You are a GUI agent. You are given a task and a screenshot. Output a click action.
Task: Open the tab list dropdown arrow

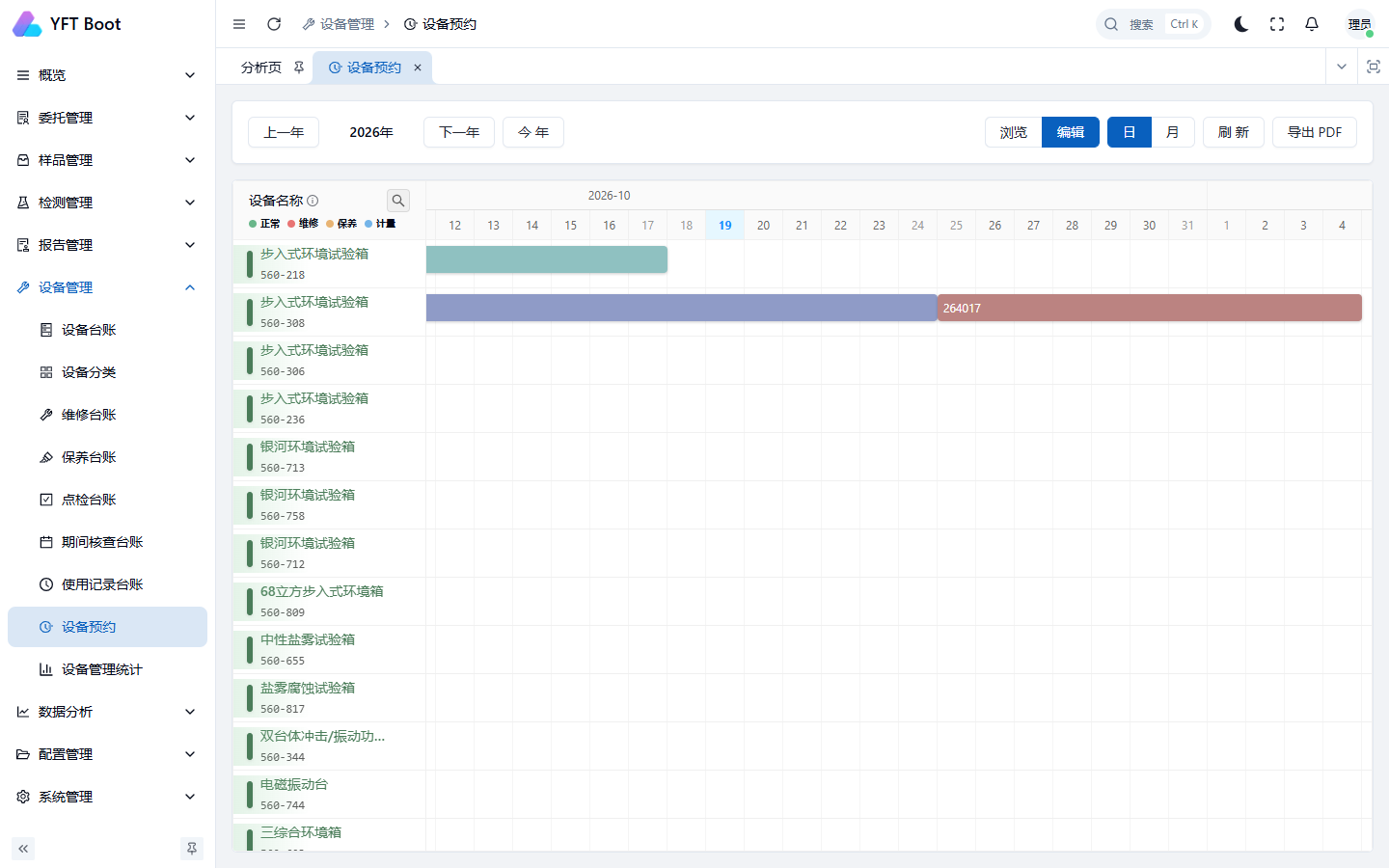pos(1341,67)
